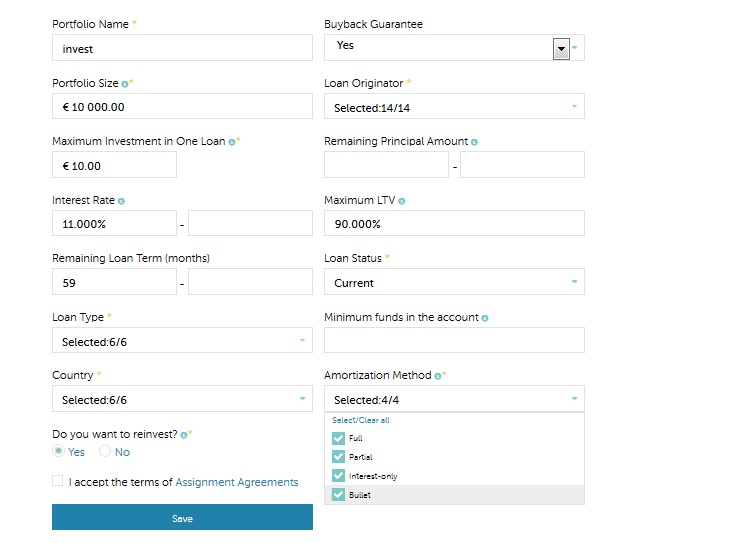Click the Maximum LTV info icon

point(401,201)
